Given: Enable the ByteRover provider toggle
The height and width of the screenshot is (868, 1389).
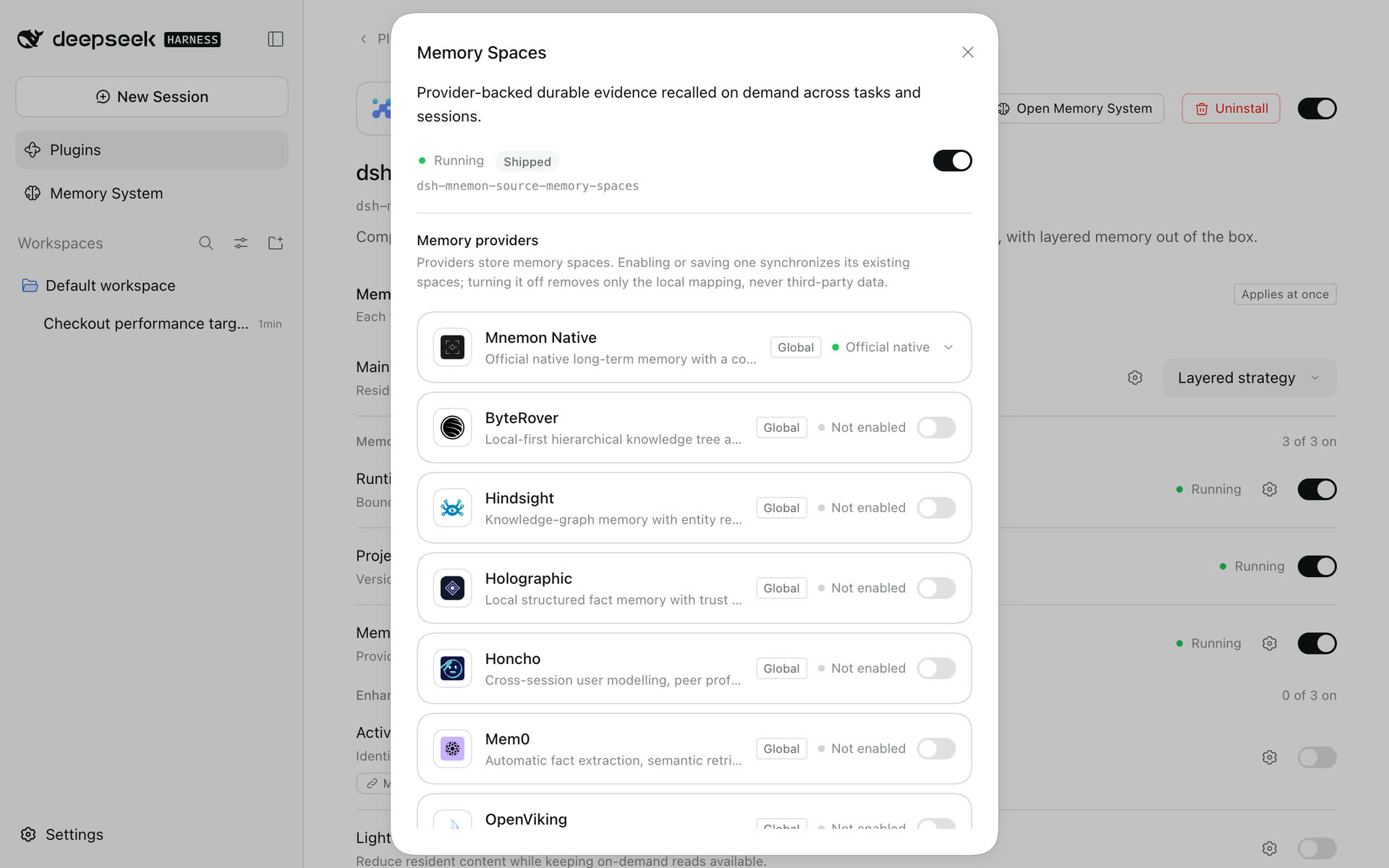Looking at the screenshot, I should pos(936,427).
